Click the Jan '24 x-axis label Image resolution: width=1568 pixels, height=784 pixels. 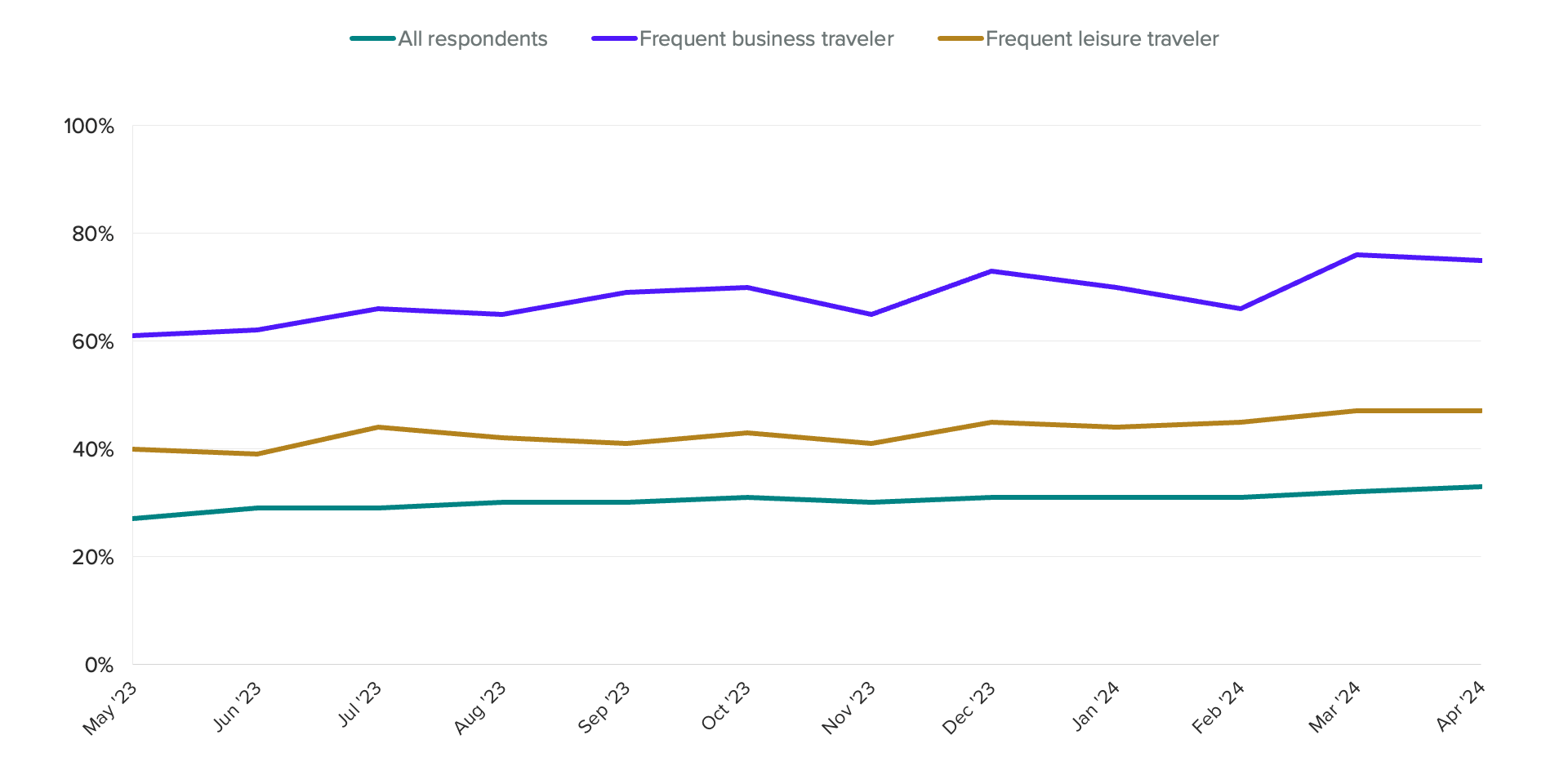(x=1096, y=706)
